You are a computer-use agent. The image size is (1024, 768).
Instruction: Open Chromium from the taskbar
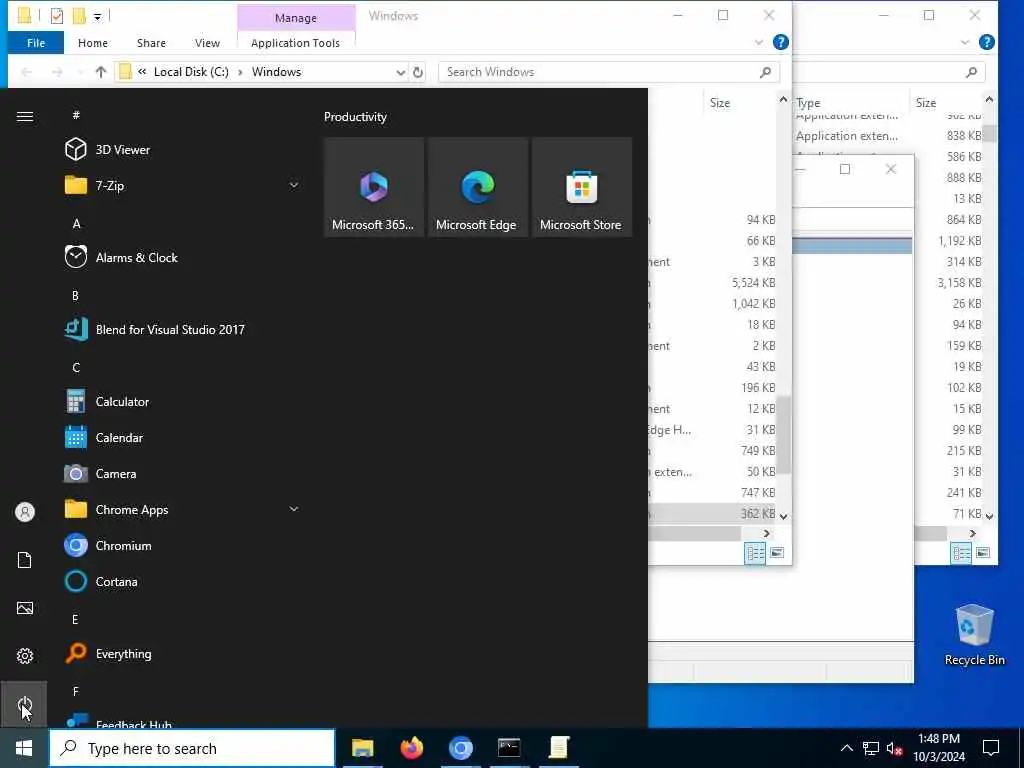(460, 748)
